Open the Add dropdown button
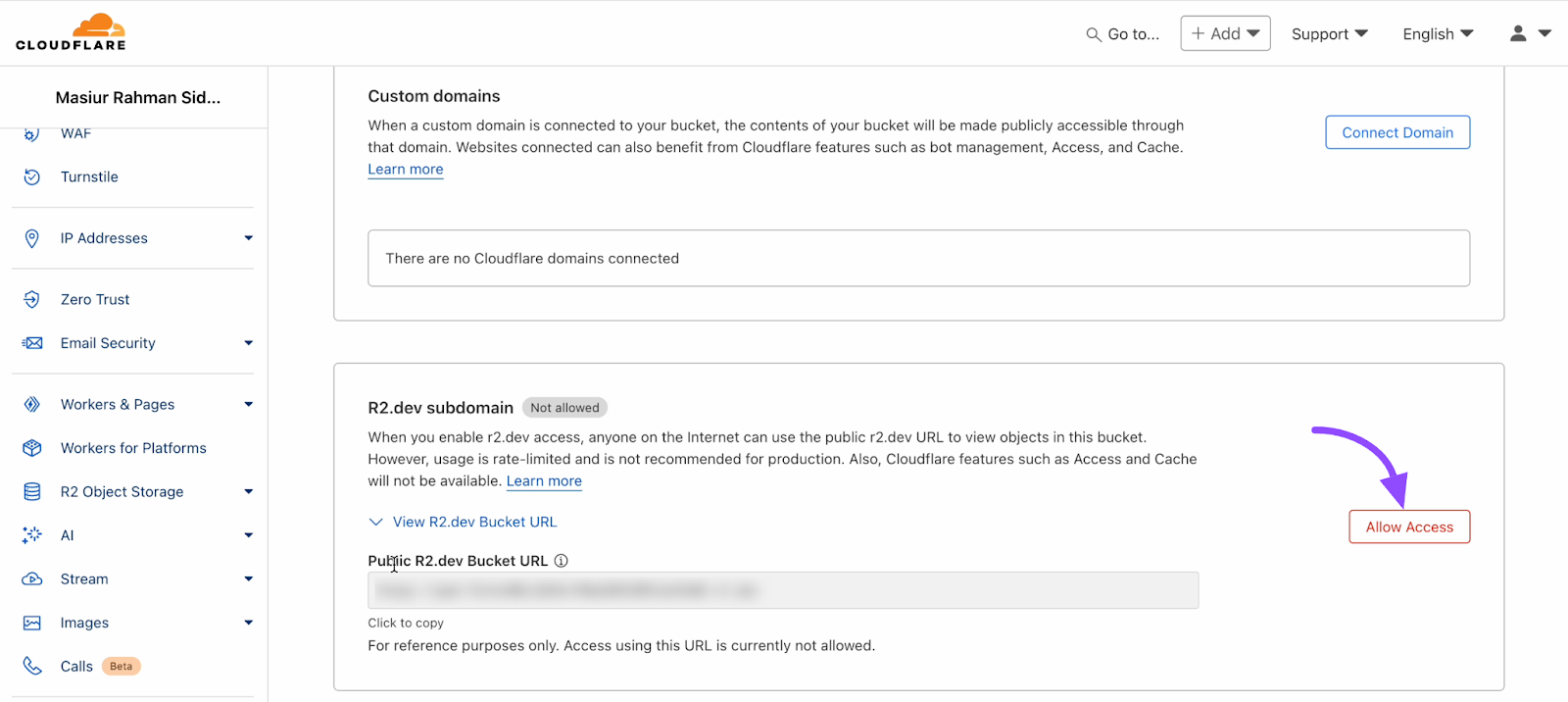Viewport: 1568px width, 702px height. coord(1225,33)
